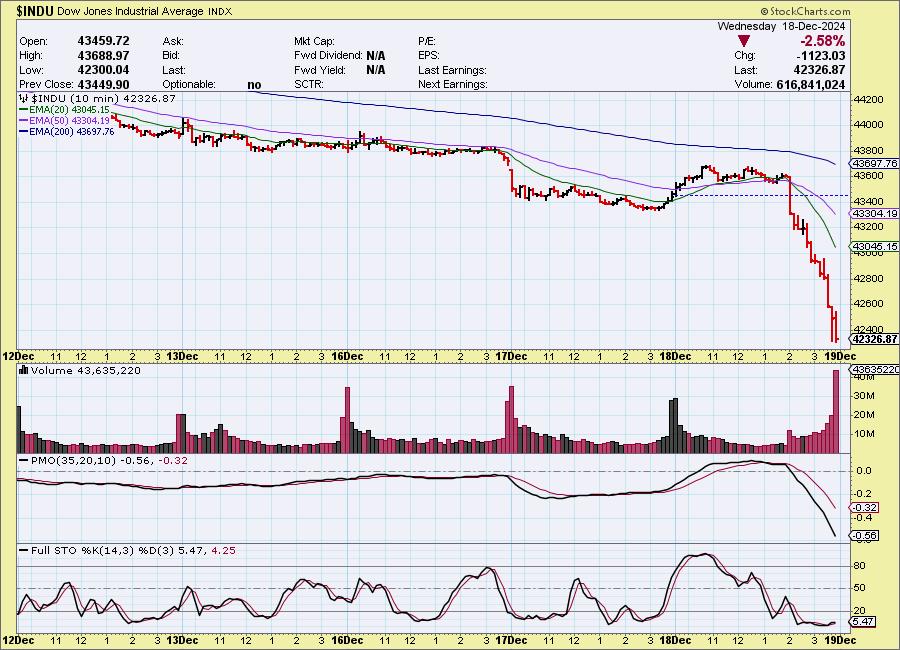Click the 43304.19 tag on the price axis
The width and height of the screenshot is (900, 650).
click(x=874, y=214)
